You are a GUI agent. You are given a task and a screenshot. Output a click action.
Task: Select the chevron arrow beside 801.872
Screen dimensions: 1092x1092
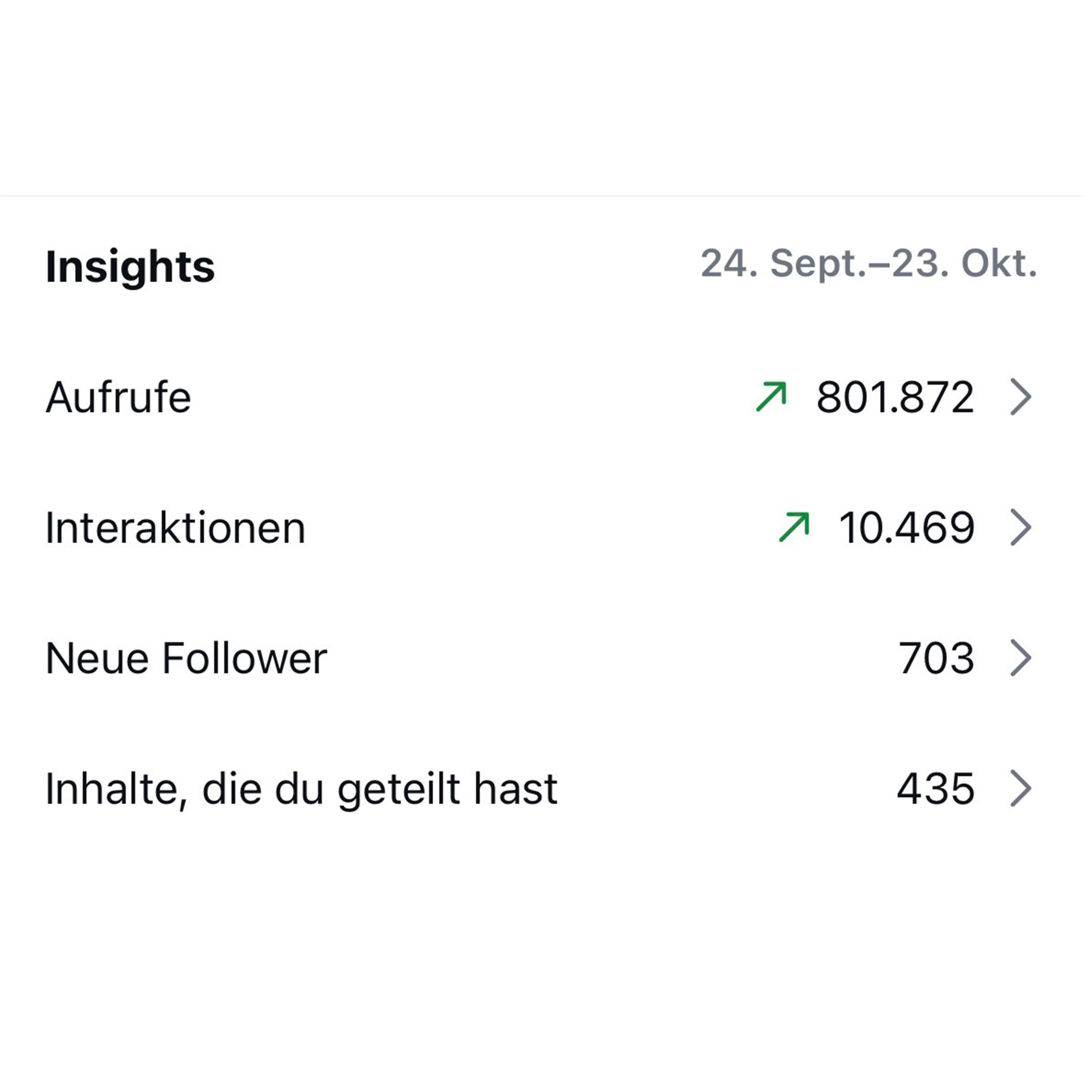[x=1021, y=397]
